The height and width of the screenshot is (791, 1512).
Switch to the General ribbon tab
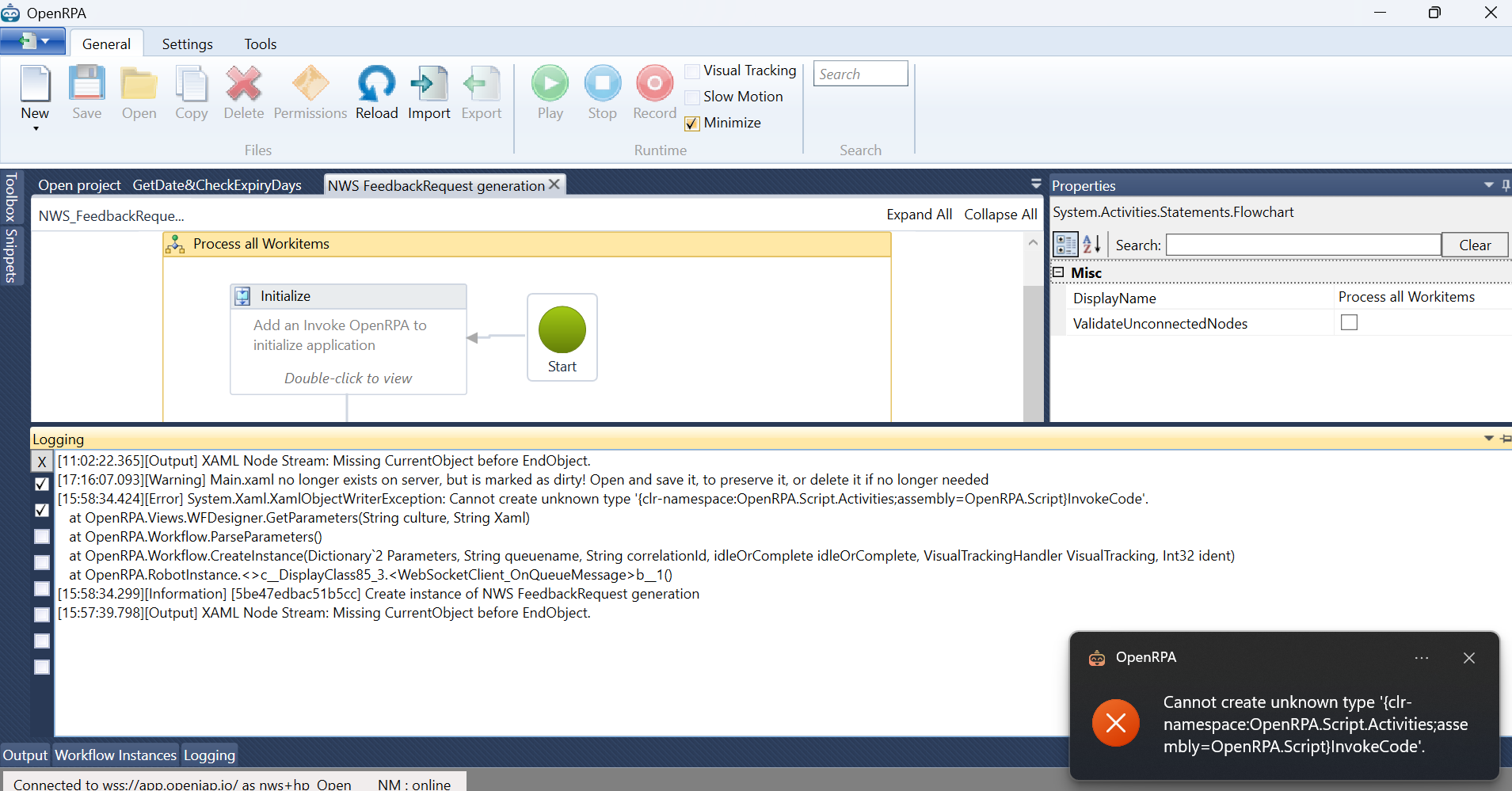107,44
